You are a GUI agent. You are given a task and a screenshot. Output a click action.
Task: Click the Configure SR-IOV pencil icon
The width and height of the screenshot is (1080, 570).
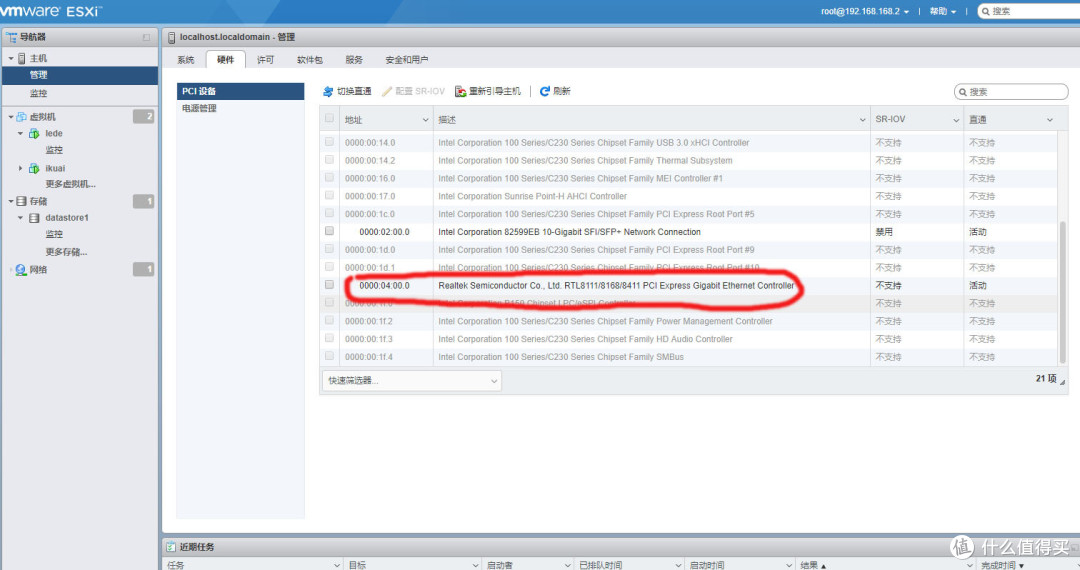coord(386,91)
